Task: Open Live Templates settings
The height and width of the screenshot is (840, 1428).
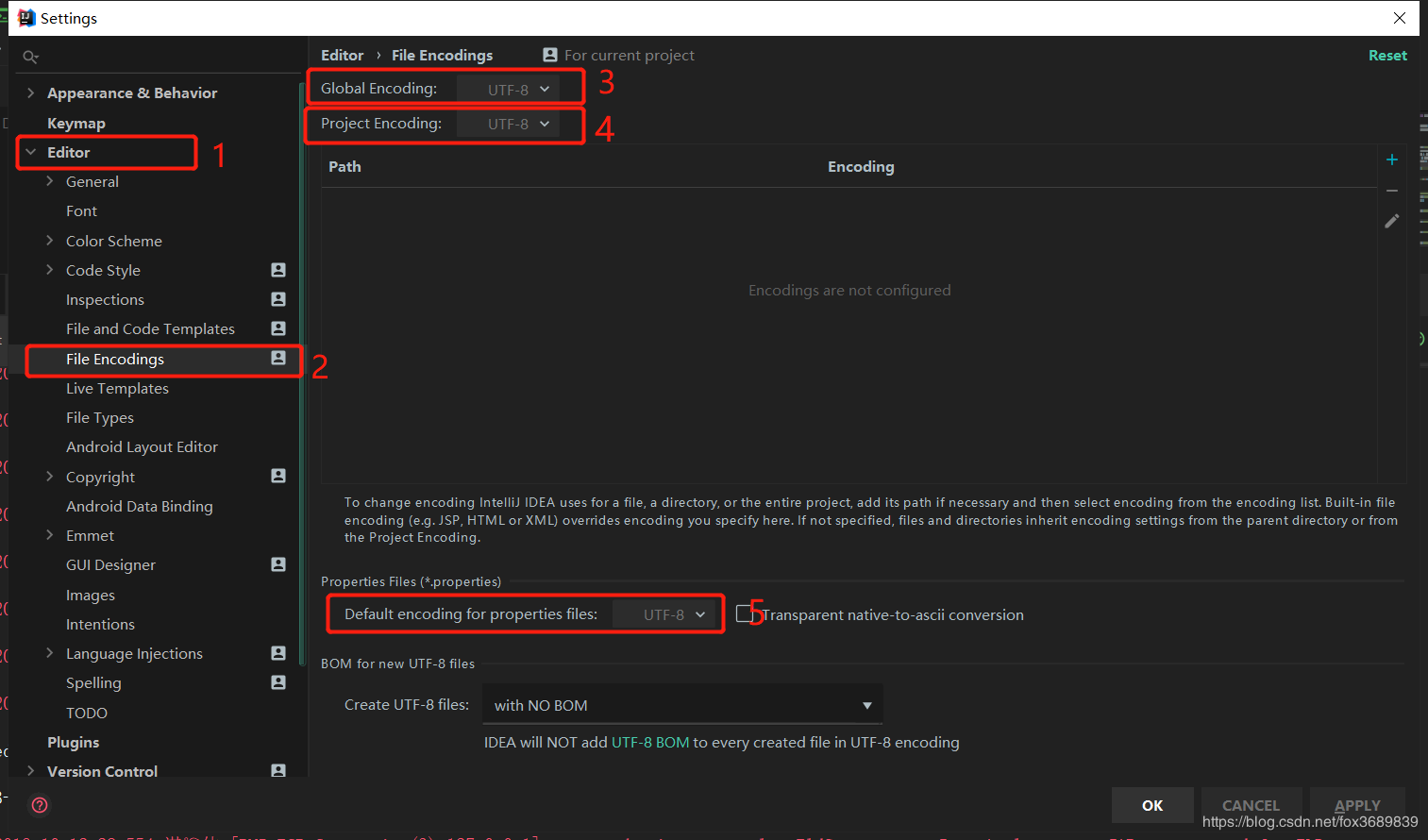Action: point(117,388)
